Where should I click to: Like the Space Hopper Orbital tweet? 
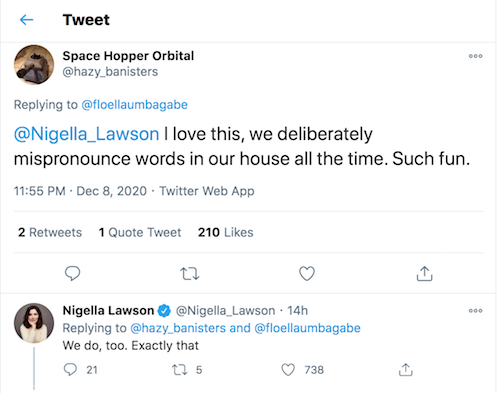point(307,274)
